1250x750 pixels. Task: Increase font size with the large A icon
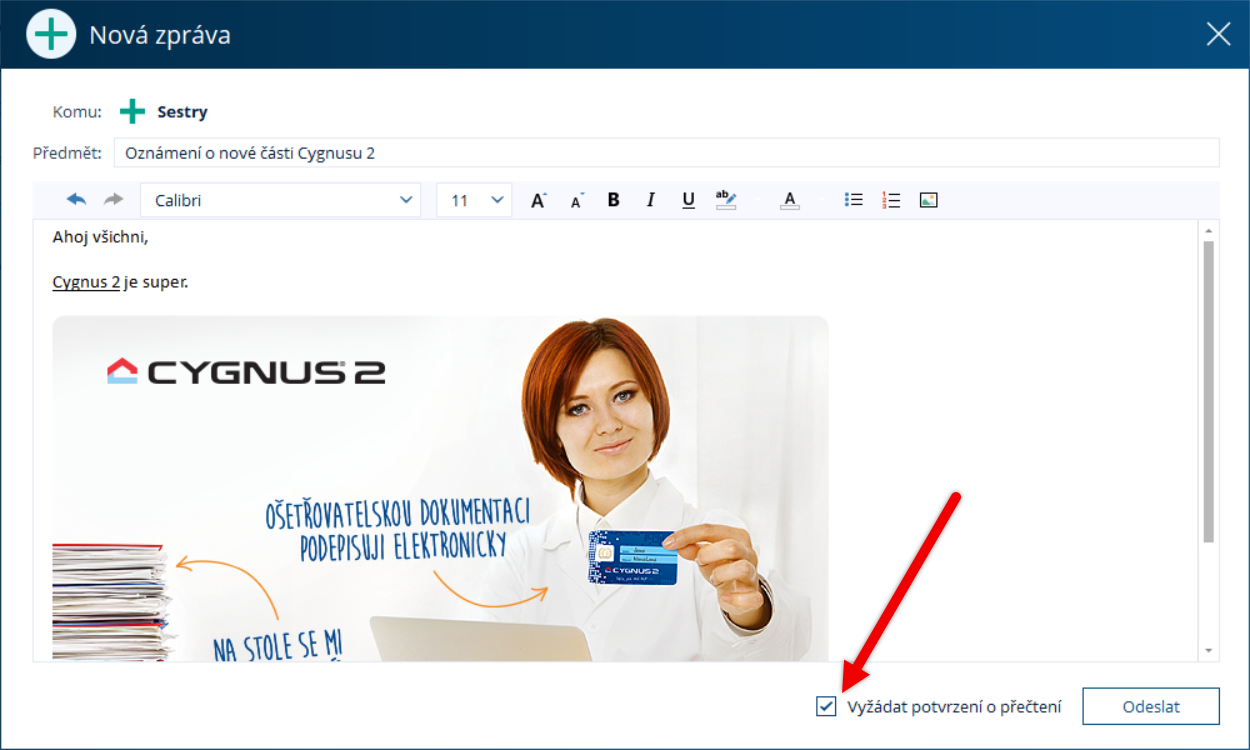point(538,200)
